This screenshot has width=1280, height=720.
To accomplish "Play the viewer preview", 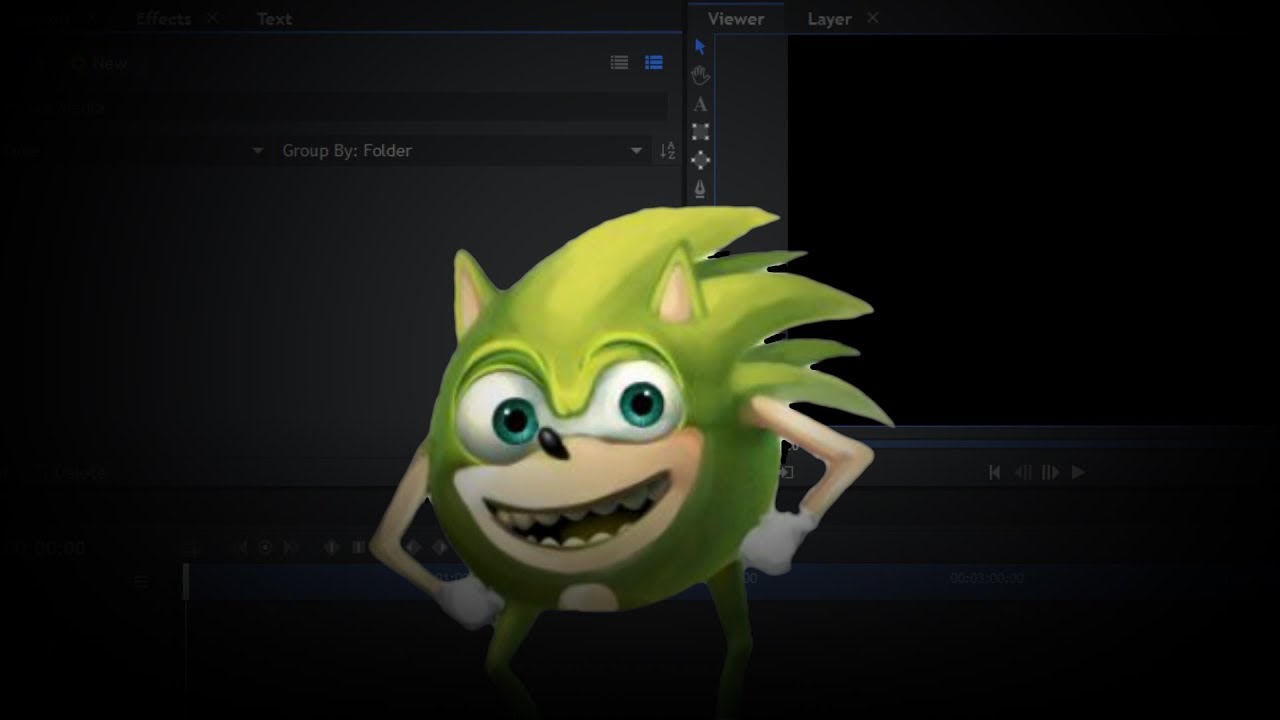I will pos(1078,472).
